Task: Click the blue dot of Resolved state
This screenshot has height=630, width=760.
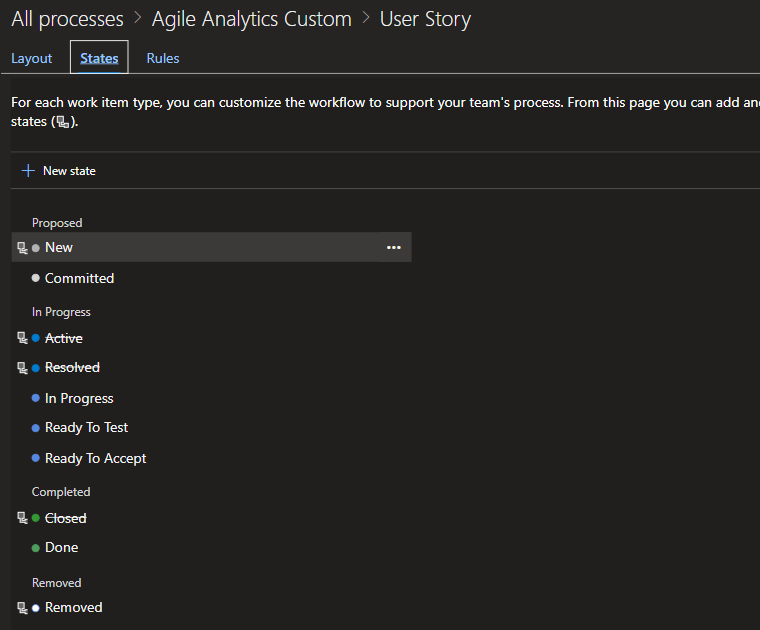Action: (x=35, y=368)
